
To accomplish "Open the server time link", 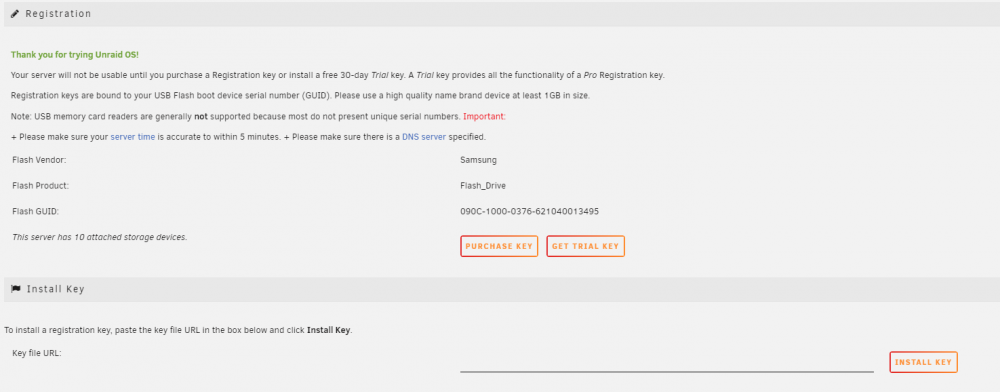I will pos(133,137).
